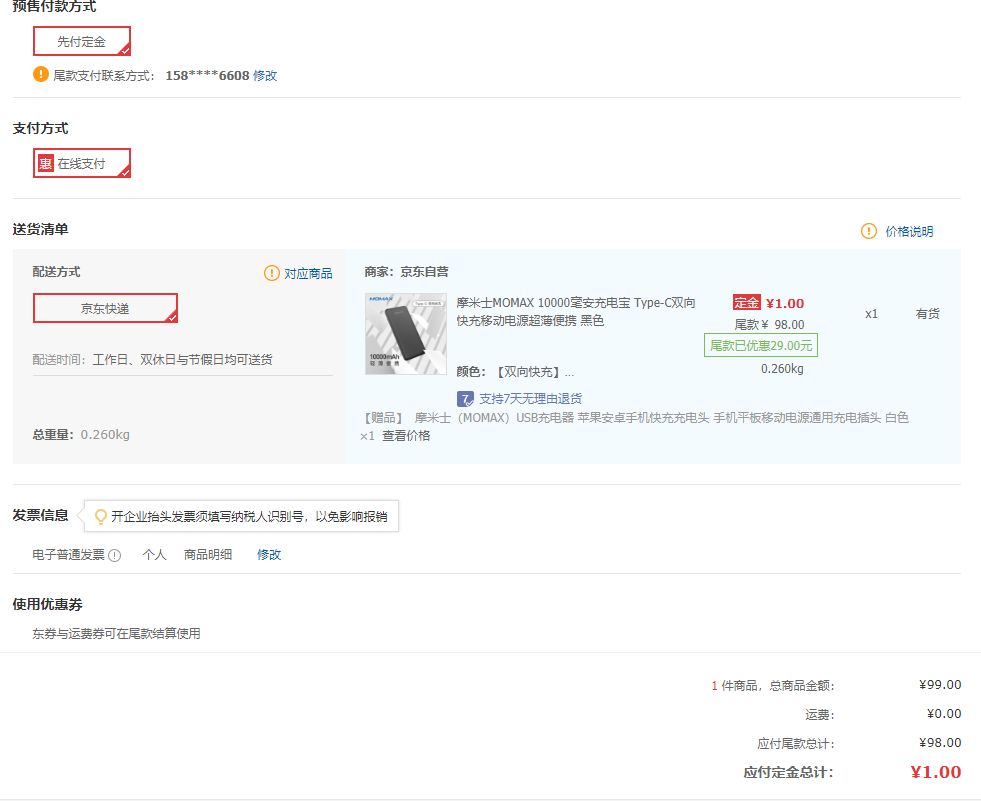Open the 对应商品 link

point(308,273)
